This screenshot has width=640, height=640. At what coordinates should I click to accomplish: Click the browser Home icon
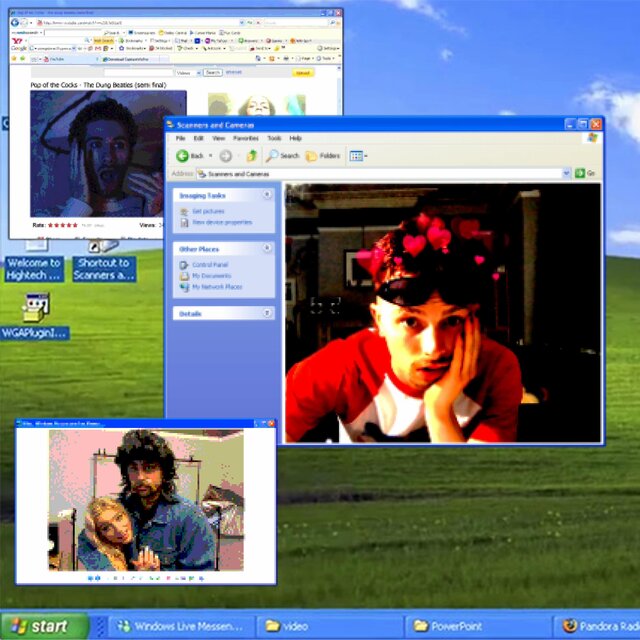[258, 59]
